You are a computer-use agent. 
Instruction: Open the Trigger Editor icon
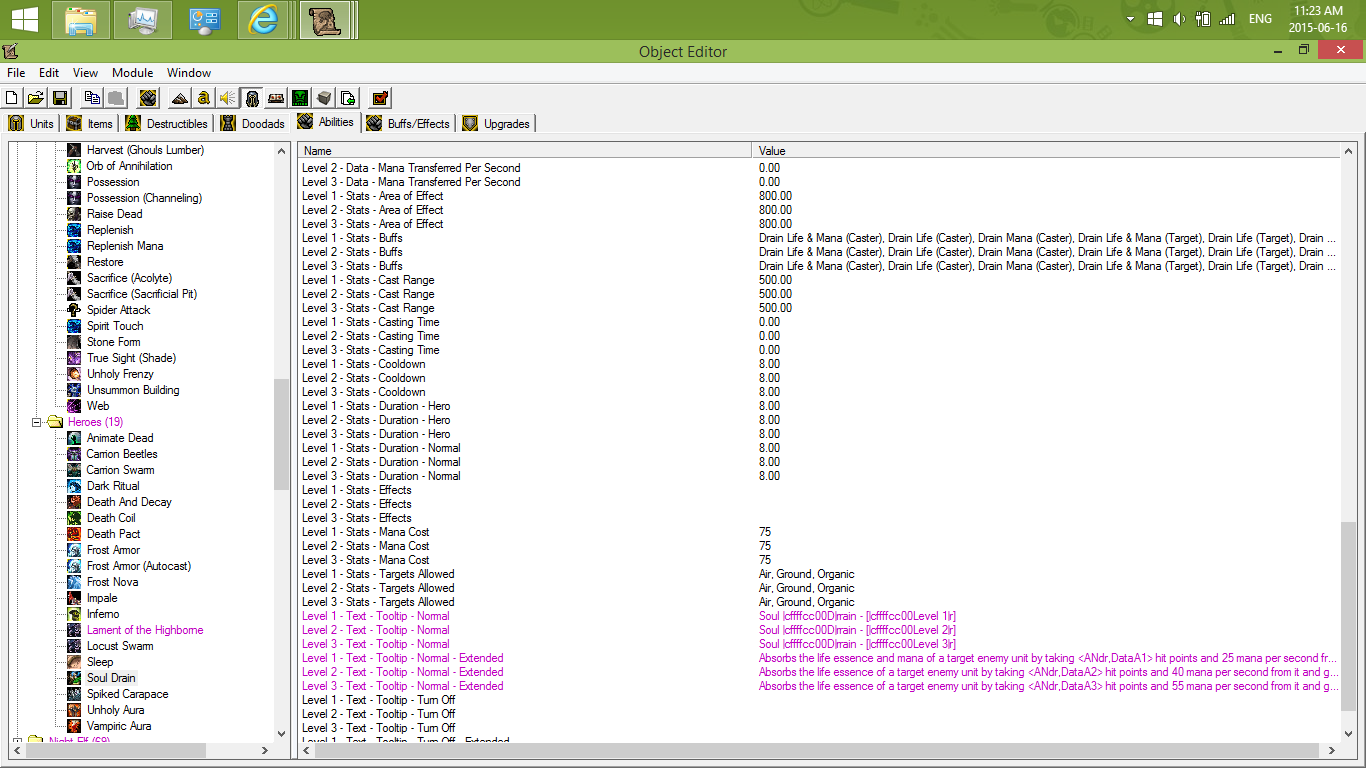204,98
